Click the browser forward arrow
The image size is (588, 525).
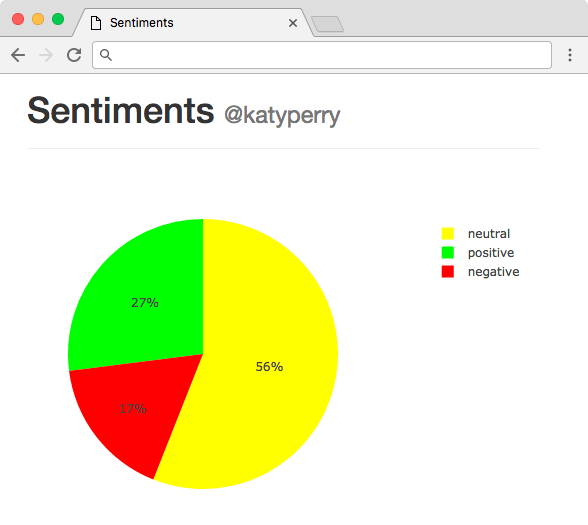[x=46, y=55]
